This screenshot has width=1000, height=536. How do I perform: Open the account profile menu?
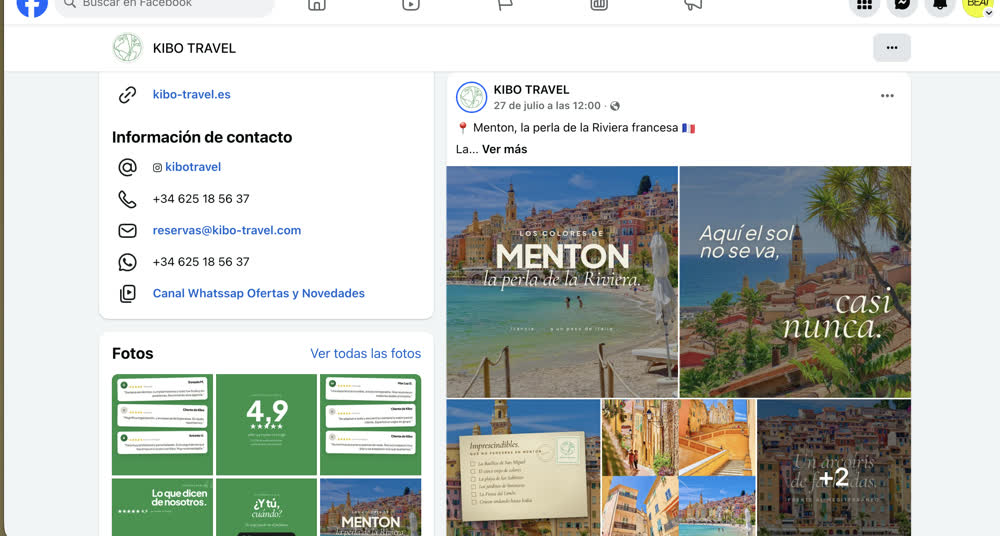tap(978, 5)
